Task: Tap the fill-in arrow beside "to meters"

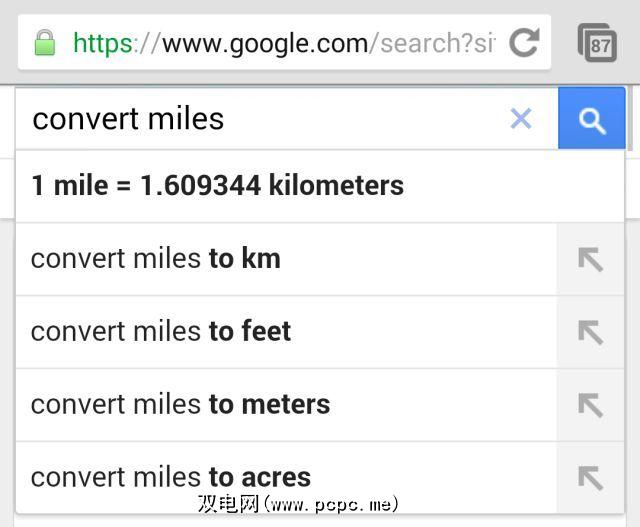Action: pyautogui.click(x=590, y=405)
